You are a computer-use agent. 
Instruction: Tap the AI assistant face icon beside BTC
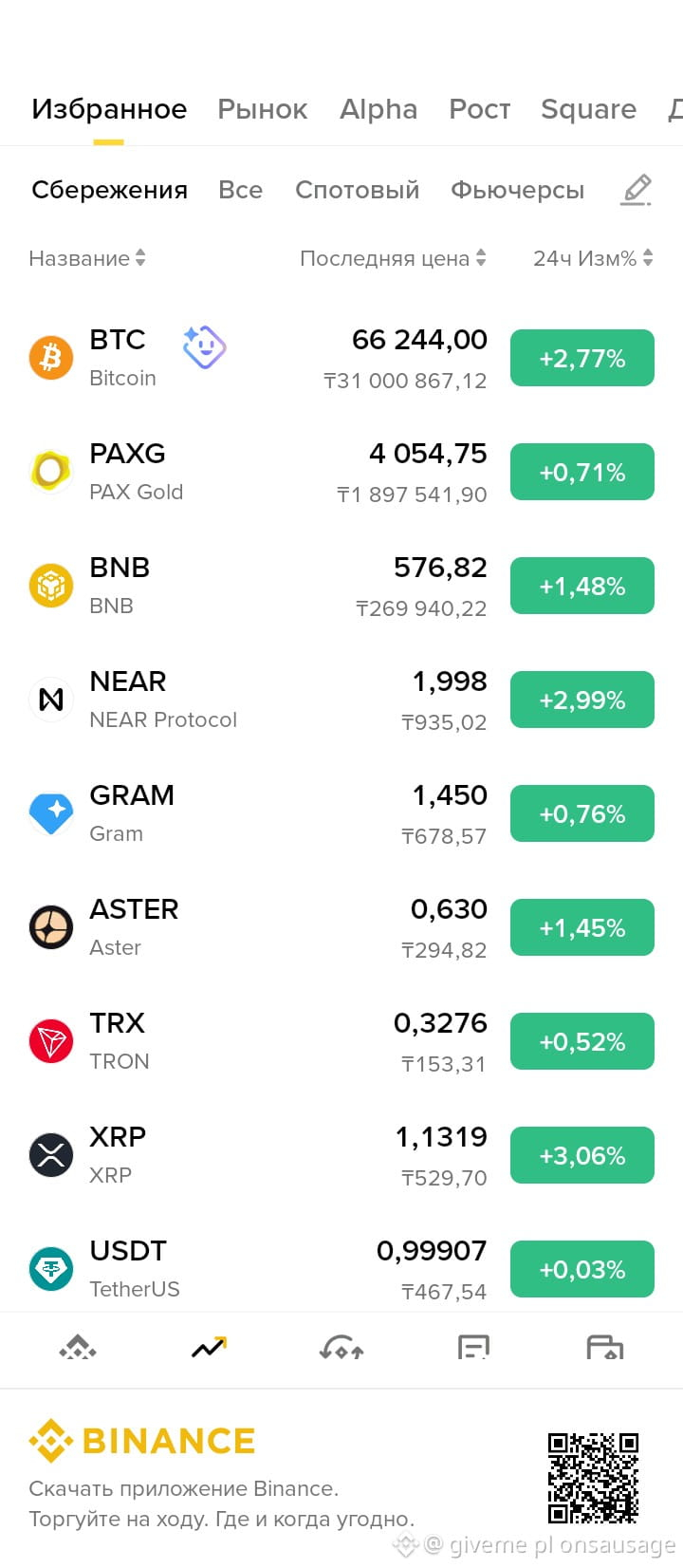coord(204,347)
